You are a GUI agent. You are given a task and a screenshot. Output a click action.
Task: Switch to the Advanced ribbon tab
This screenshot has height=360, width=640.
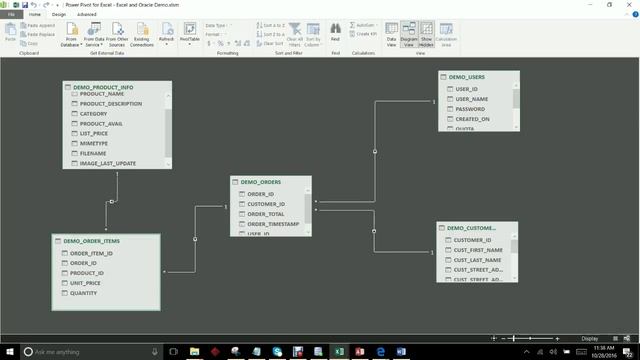click(87, 14)
